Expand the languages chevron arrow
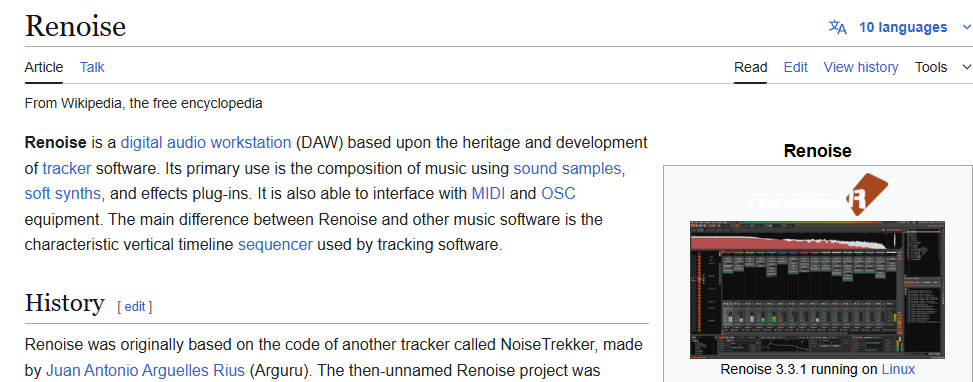This screenshot has width=973, height=382. 966,27
